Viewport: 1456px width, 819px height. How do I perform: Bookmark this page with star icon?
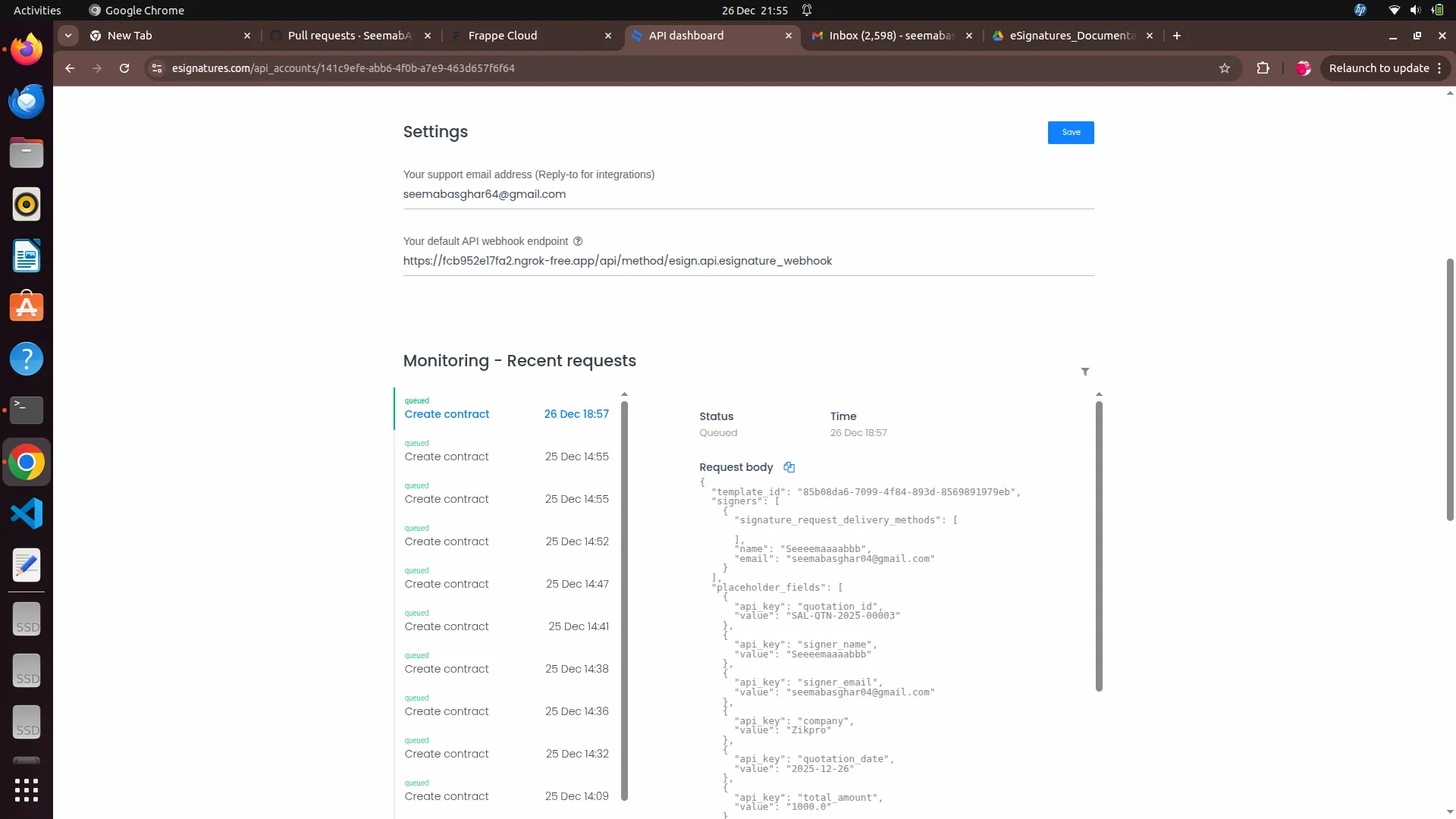pyautogui.click(x=1225, y=68)
